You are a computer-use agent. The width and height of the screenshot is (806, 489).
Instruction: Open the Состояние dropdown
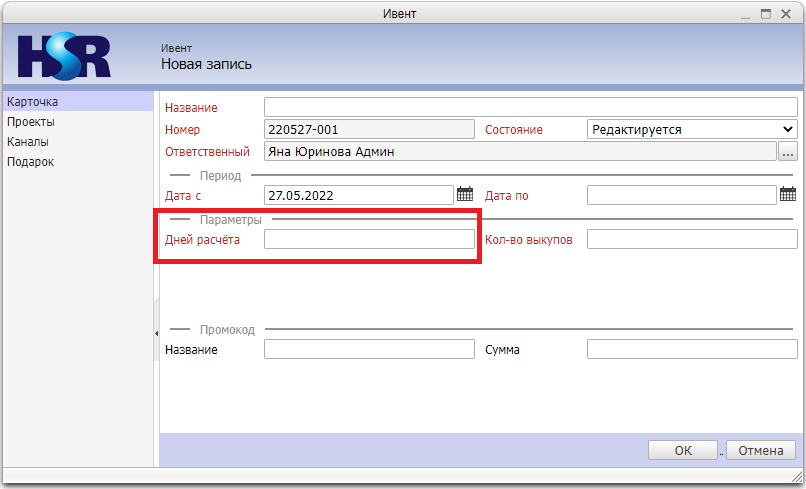click(x=692, y=130)
